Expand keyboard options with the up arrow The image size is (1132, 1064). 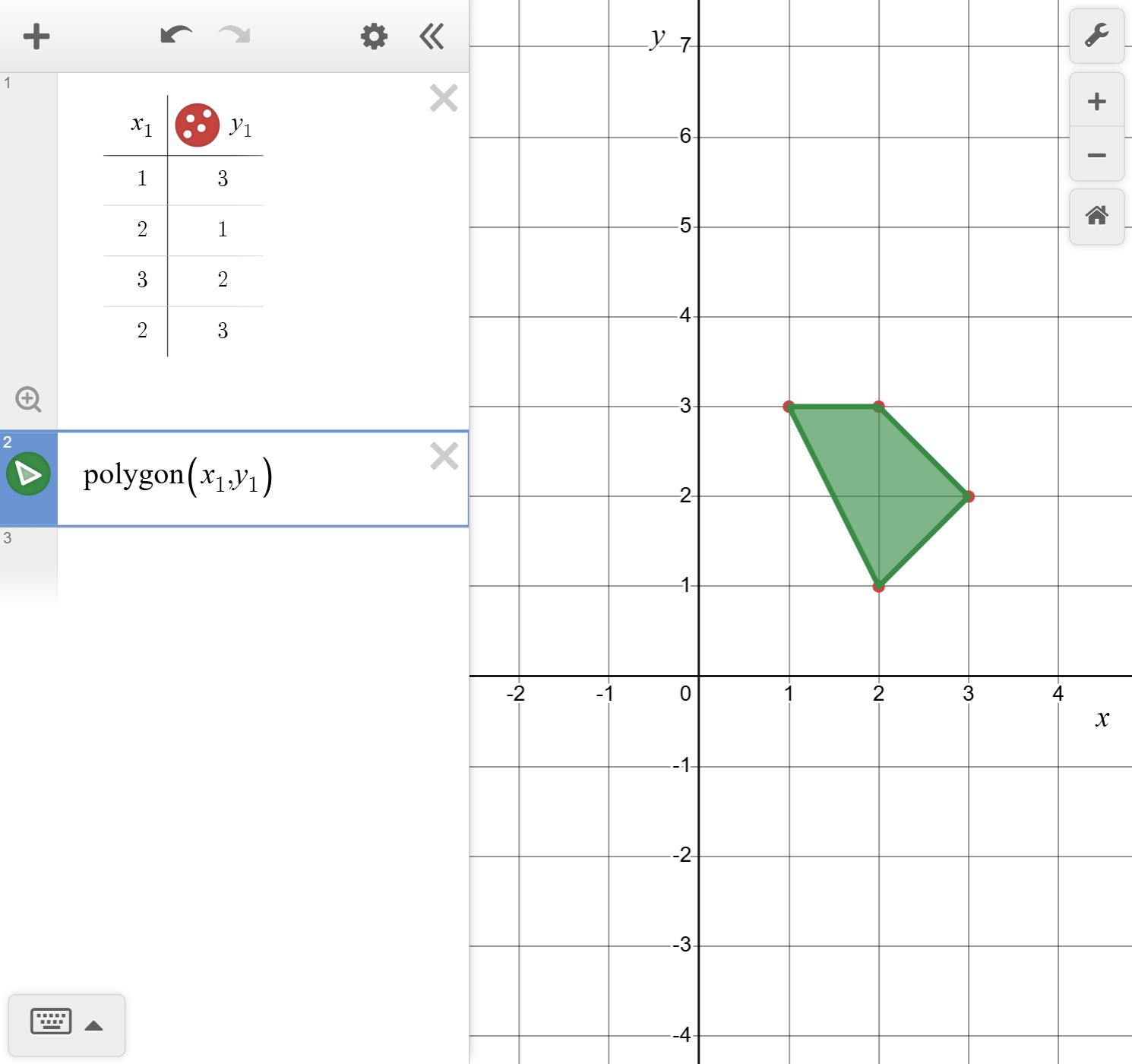(93, 1024)
